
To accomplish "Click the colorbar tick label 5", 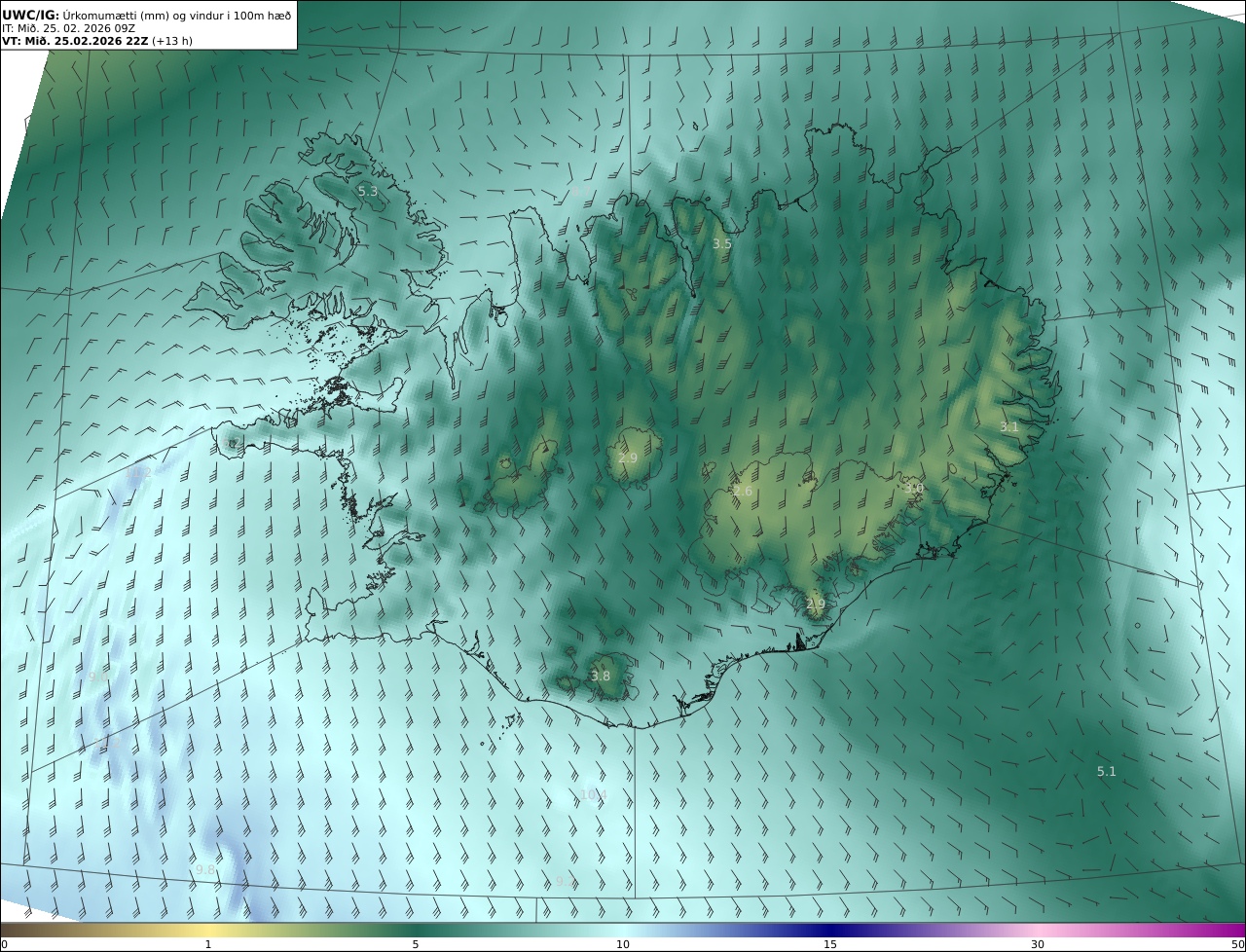I will click(416, 944).
